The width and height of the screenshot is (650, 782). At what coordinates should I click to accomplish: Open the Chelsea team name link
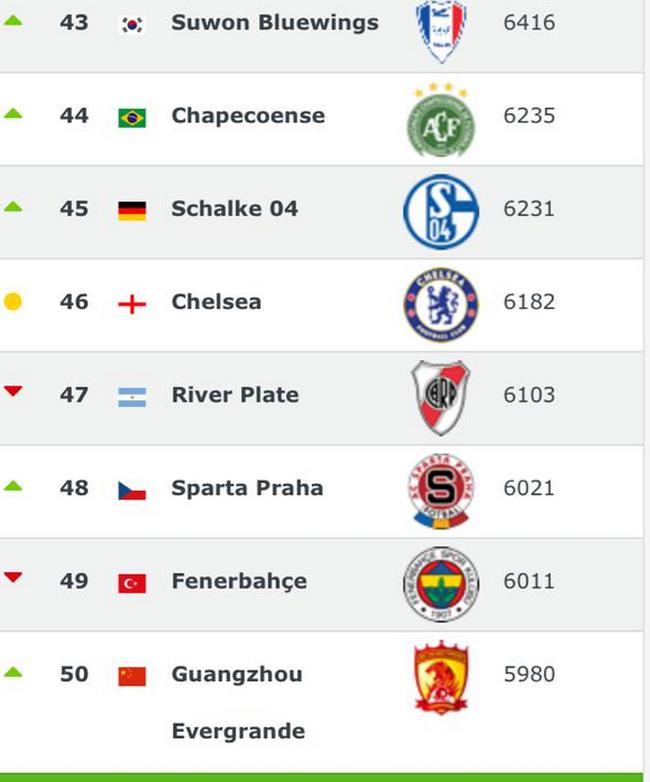point(217,302)
